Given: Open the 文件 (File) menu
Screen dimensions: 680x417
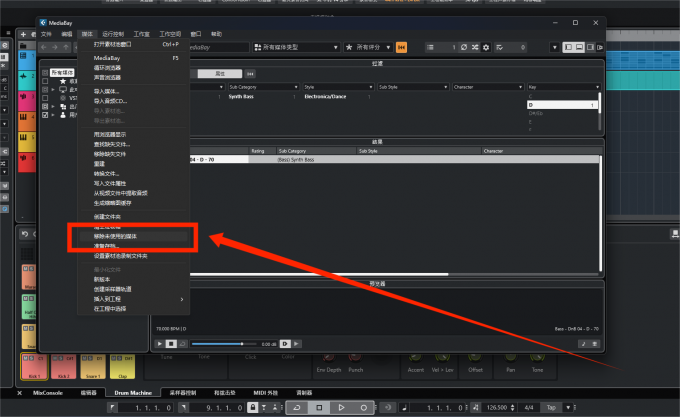Looking at the screenshot, I should tap(46, 34).
